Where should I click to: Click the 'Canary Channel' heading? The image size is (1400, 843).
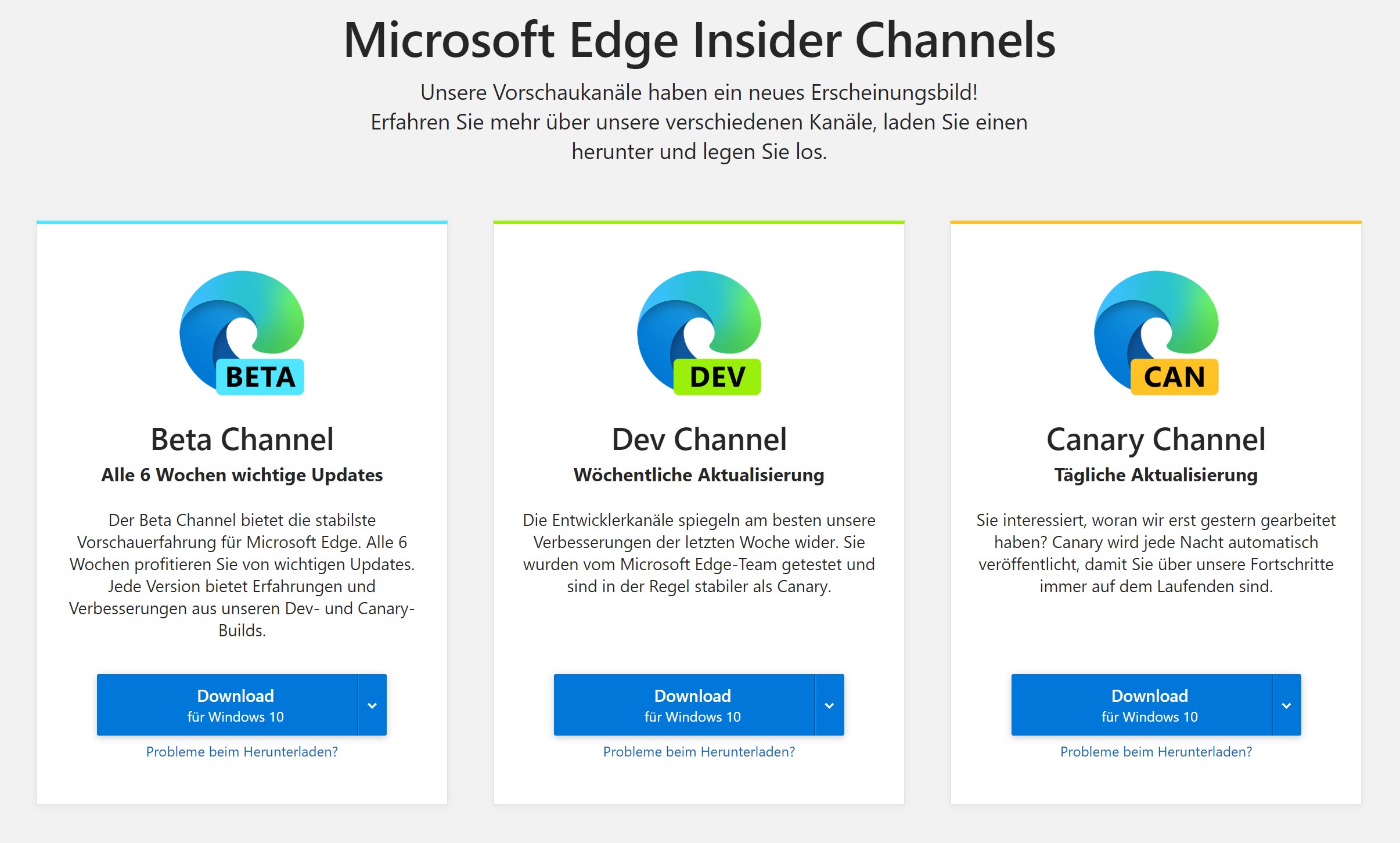1156,440
